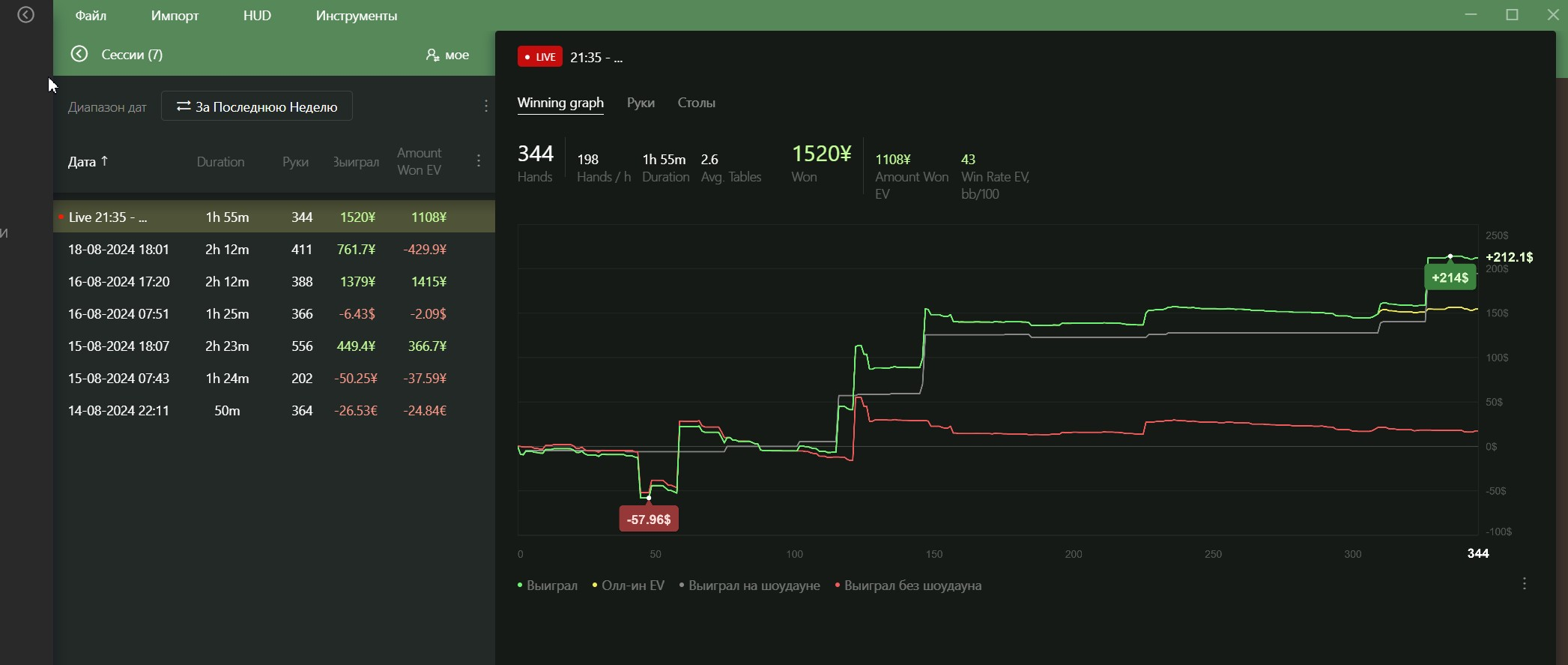Click the -26.53€ won value cell
Screen dimensions: 1568x665
tap(356, 410)
